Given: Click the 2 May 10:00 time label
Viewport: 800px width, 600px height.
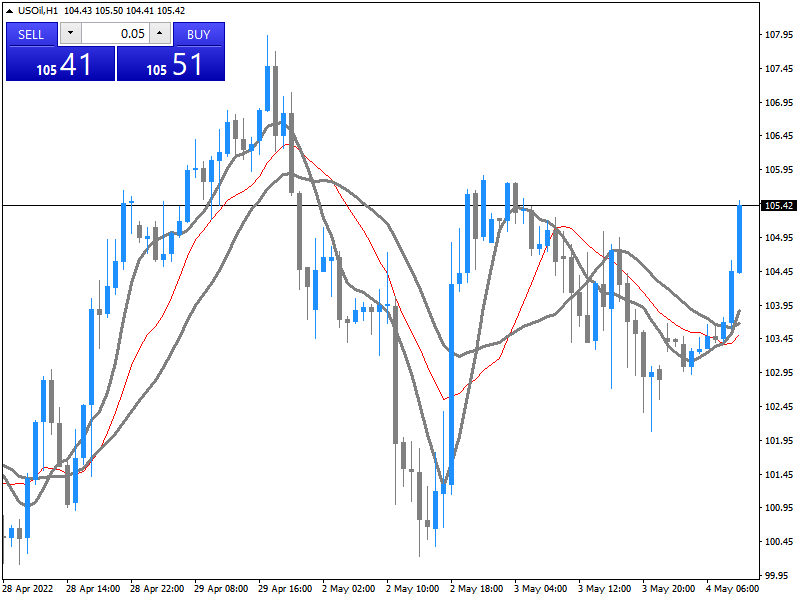Looking at the screenshot, I should tap(412, 589).
